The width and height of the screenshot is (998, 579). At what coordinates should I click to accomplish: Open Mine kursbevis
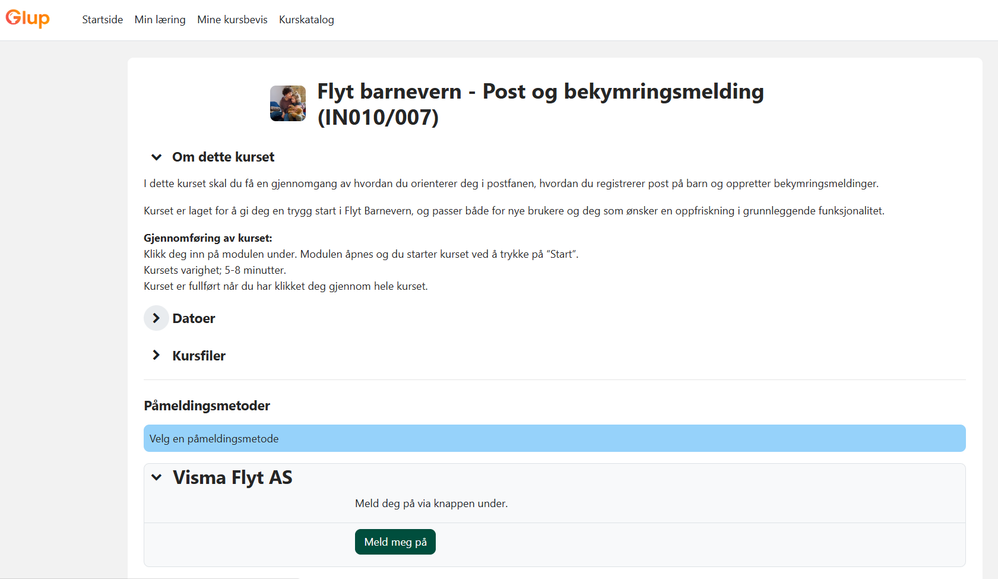point(232,20)
